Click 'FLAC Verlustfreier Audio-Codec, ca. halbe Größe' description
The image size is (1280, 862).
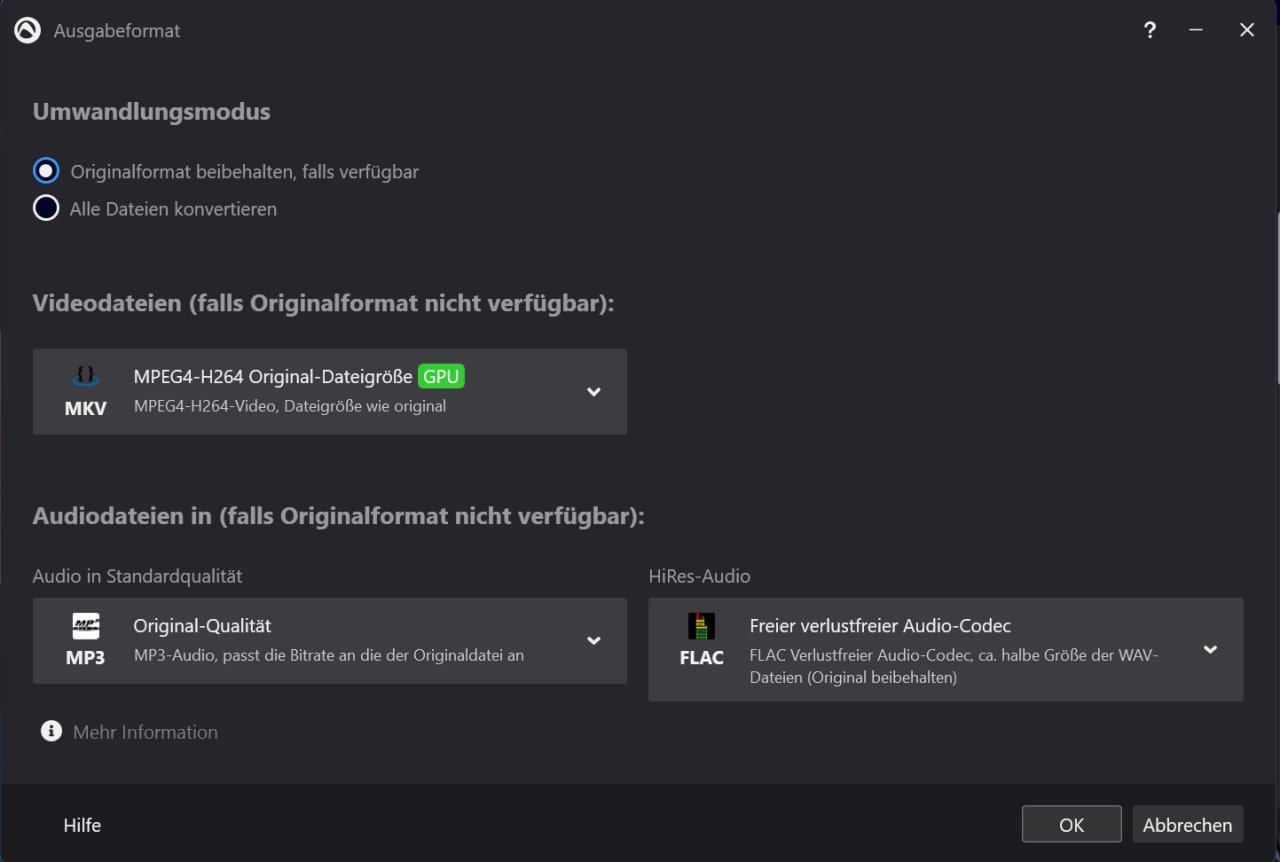pyautogui.click(x=953, y=666)
